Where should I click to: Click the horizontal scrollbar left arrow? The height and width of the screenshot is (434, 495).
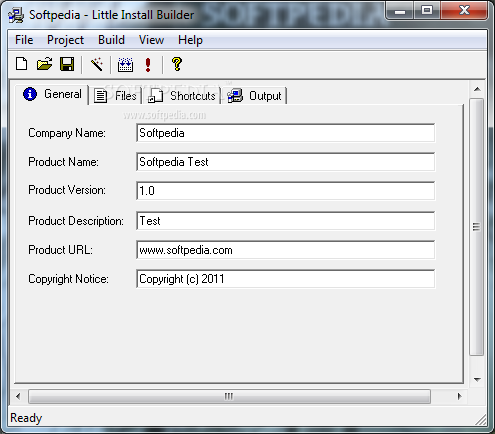click(18, 396)
